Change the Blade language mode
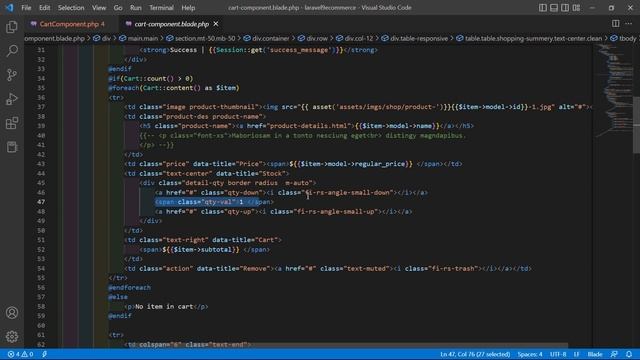Image resolution: width=640 pixels, height=360 pixels. (x=595, y=354)
